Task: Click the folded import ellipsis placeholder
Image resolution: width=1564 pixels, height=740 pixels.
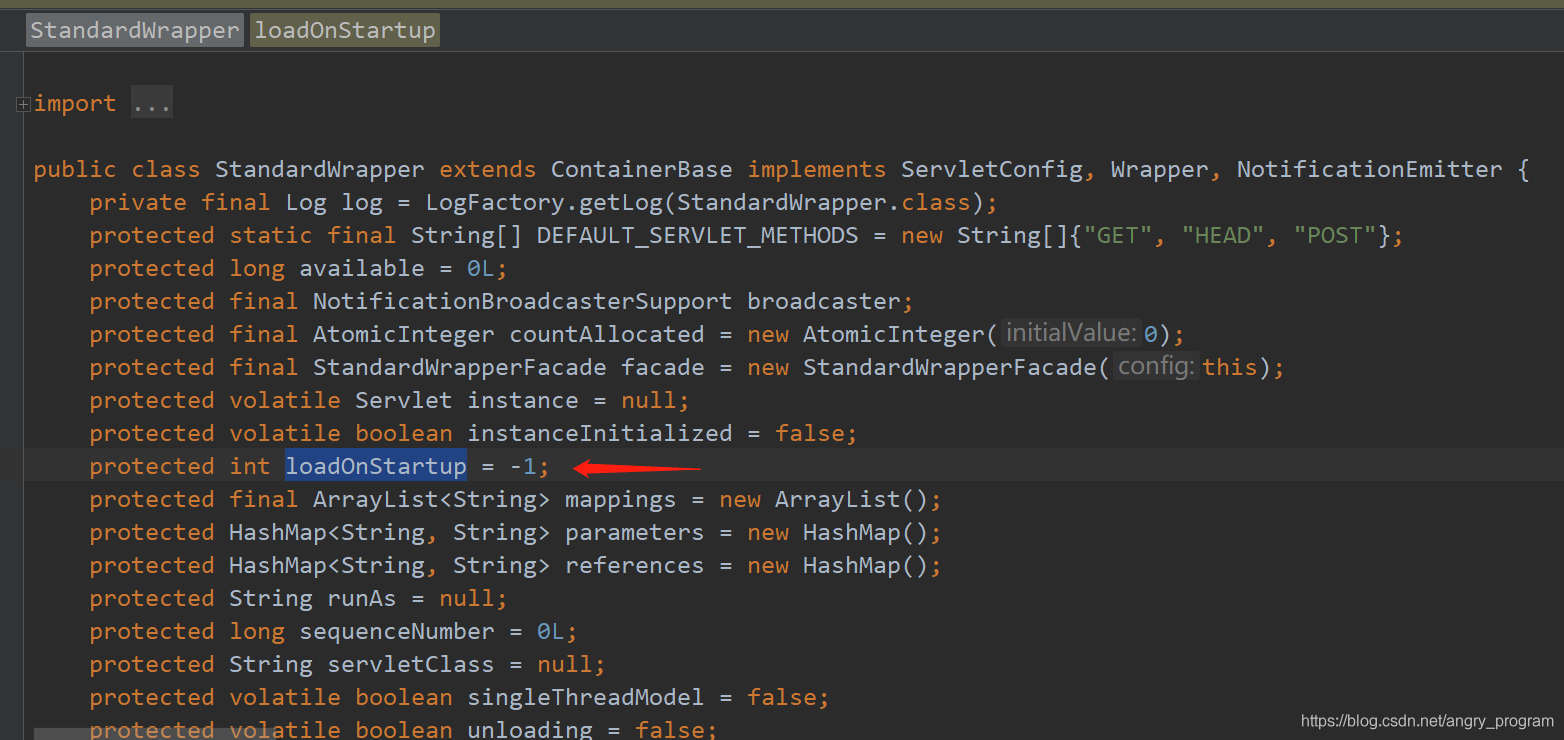Action: 152,103
